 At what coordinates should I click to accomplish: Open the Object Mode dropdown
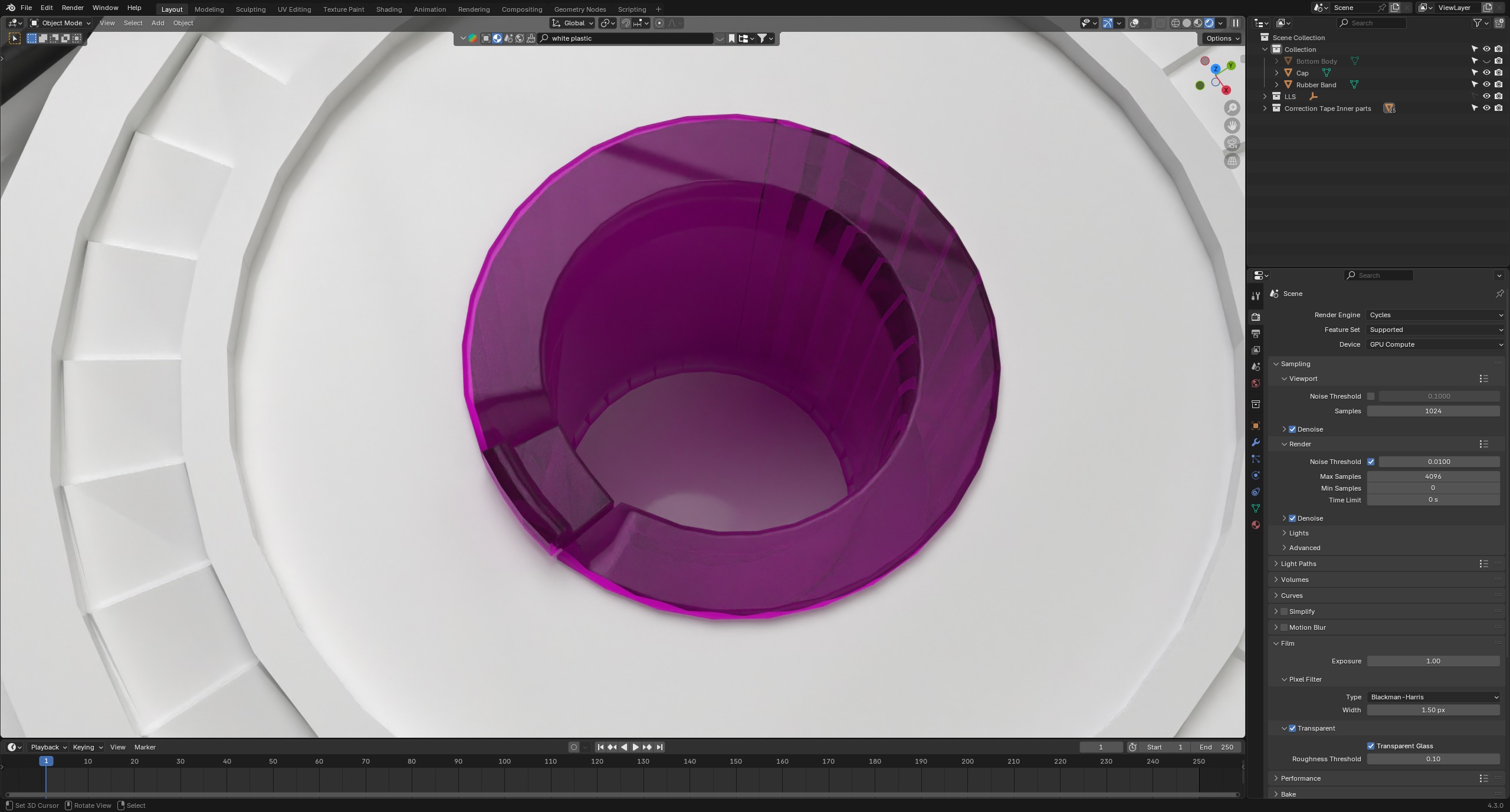(x=61, y=23)
